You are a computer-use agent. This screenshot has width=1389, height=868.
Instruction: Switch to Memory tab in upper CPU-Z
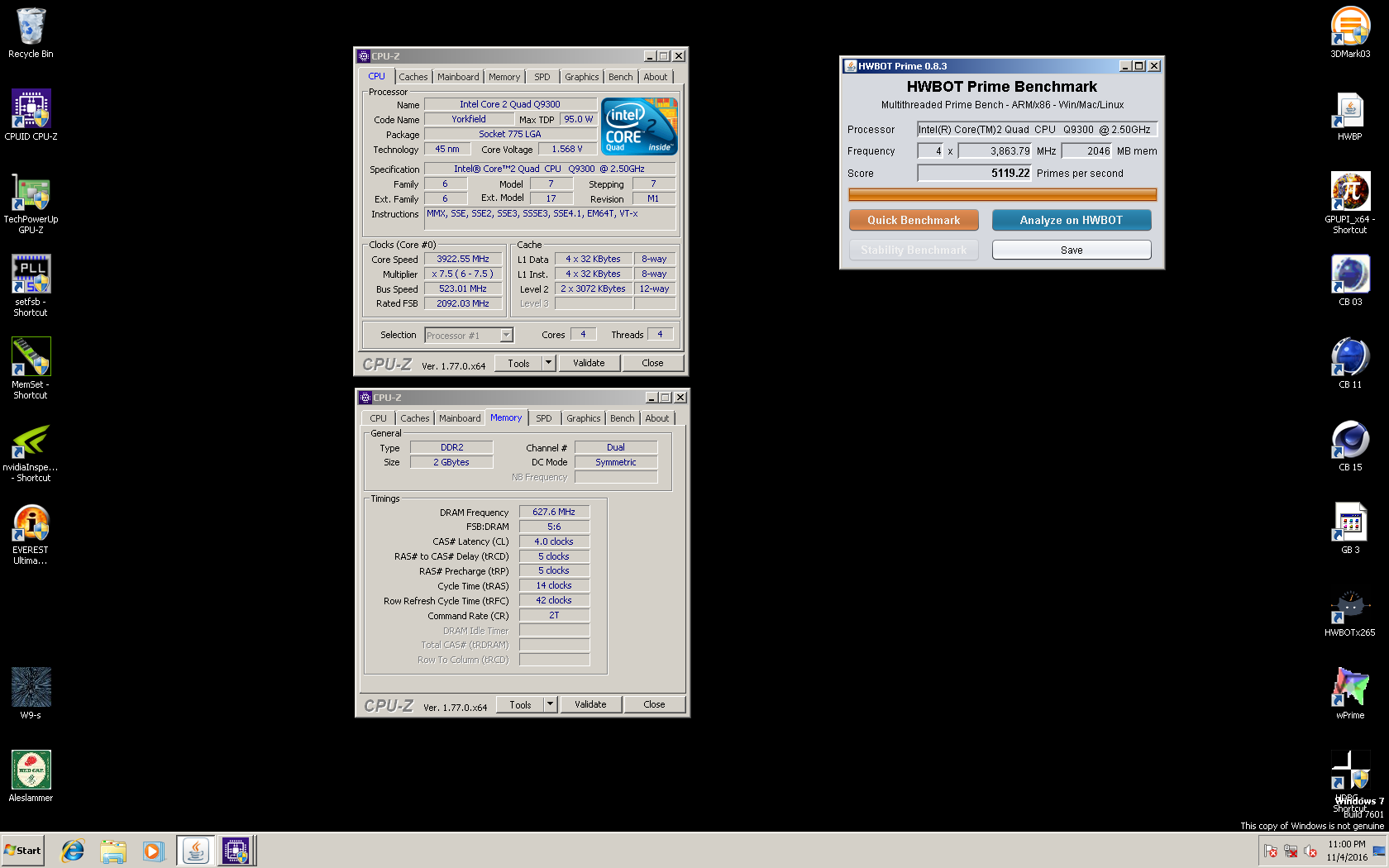(504, 77)
